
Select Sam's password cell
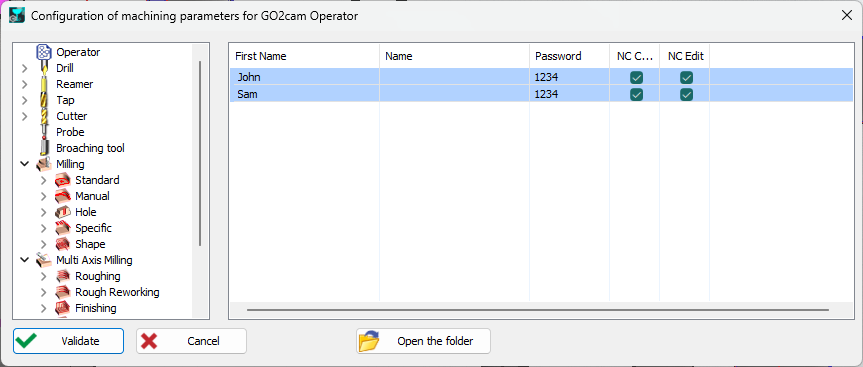click(x=570, y=95)
